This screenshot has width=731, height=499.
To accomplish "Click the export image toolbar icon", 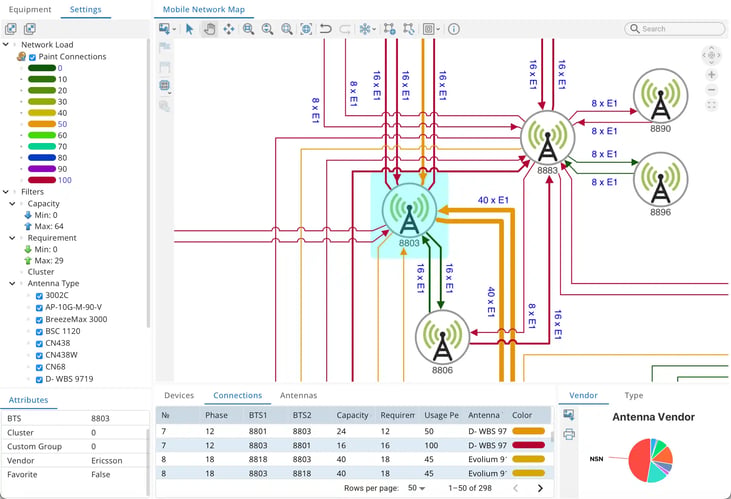I will pos(164,29).
